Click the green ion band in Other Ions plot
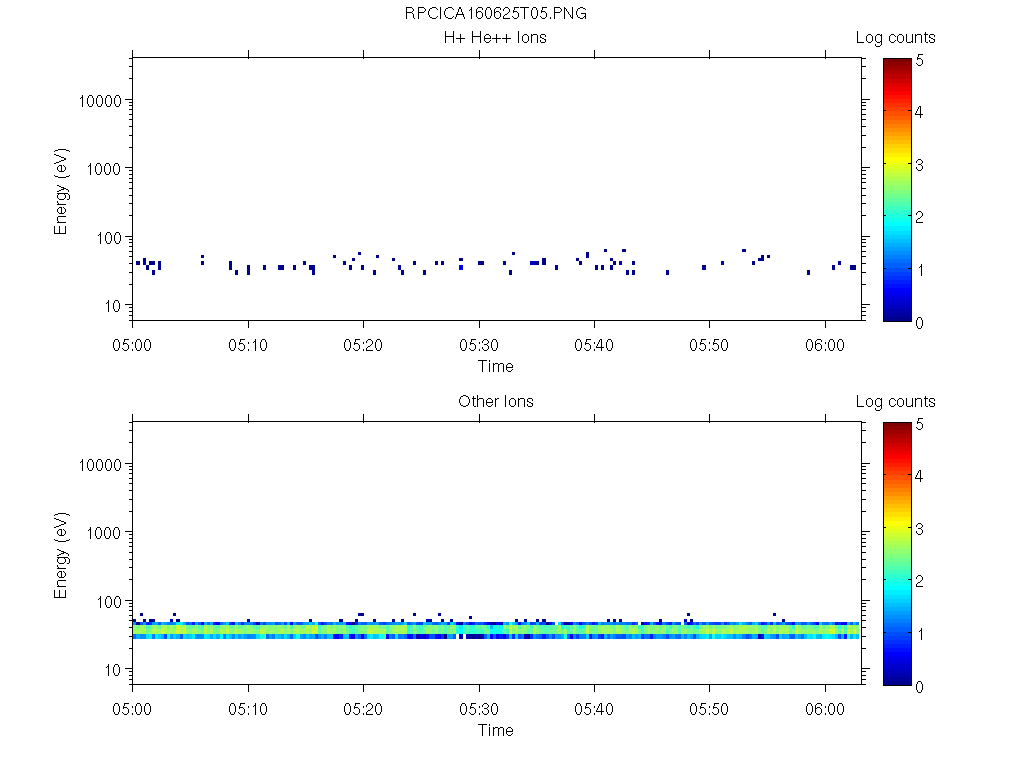The width and height of the screenshot is (1024, 768). [496, 630]
